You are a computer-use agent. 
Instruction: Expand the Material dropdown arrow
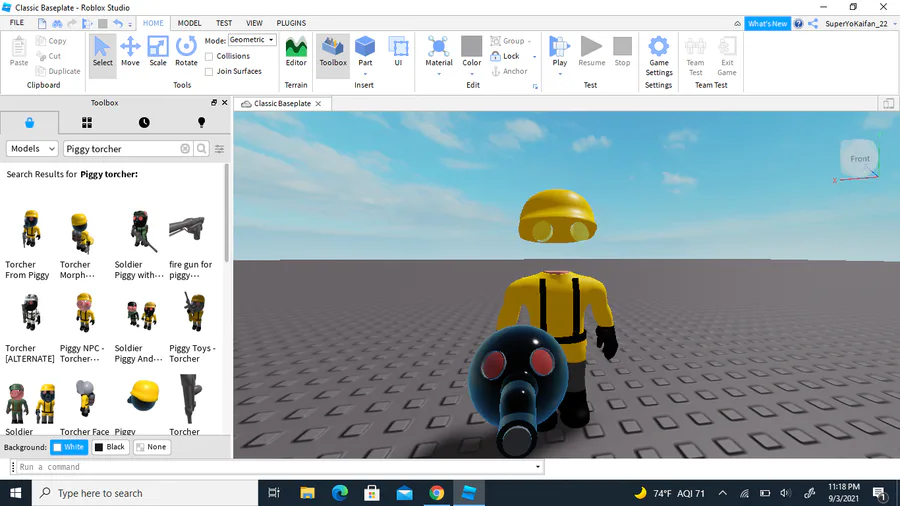click(x=439, y=74)
